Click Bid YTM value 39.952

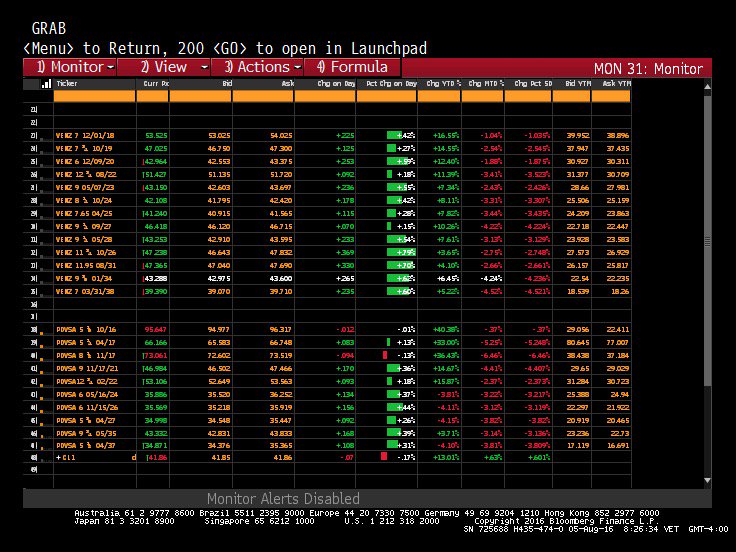tap(578, 136)
